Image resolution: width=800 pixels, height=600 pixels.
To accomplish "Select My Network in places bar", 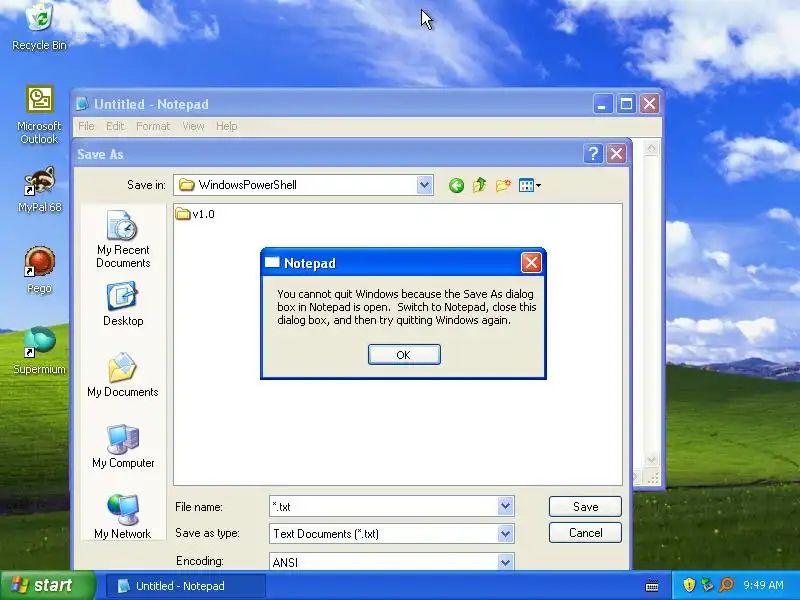I will tap(123, 516).
